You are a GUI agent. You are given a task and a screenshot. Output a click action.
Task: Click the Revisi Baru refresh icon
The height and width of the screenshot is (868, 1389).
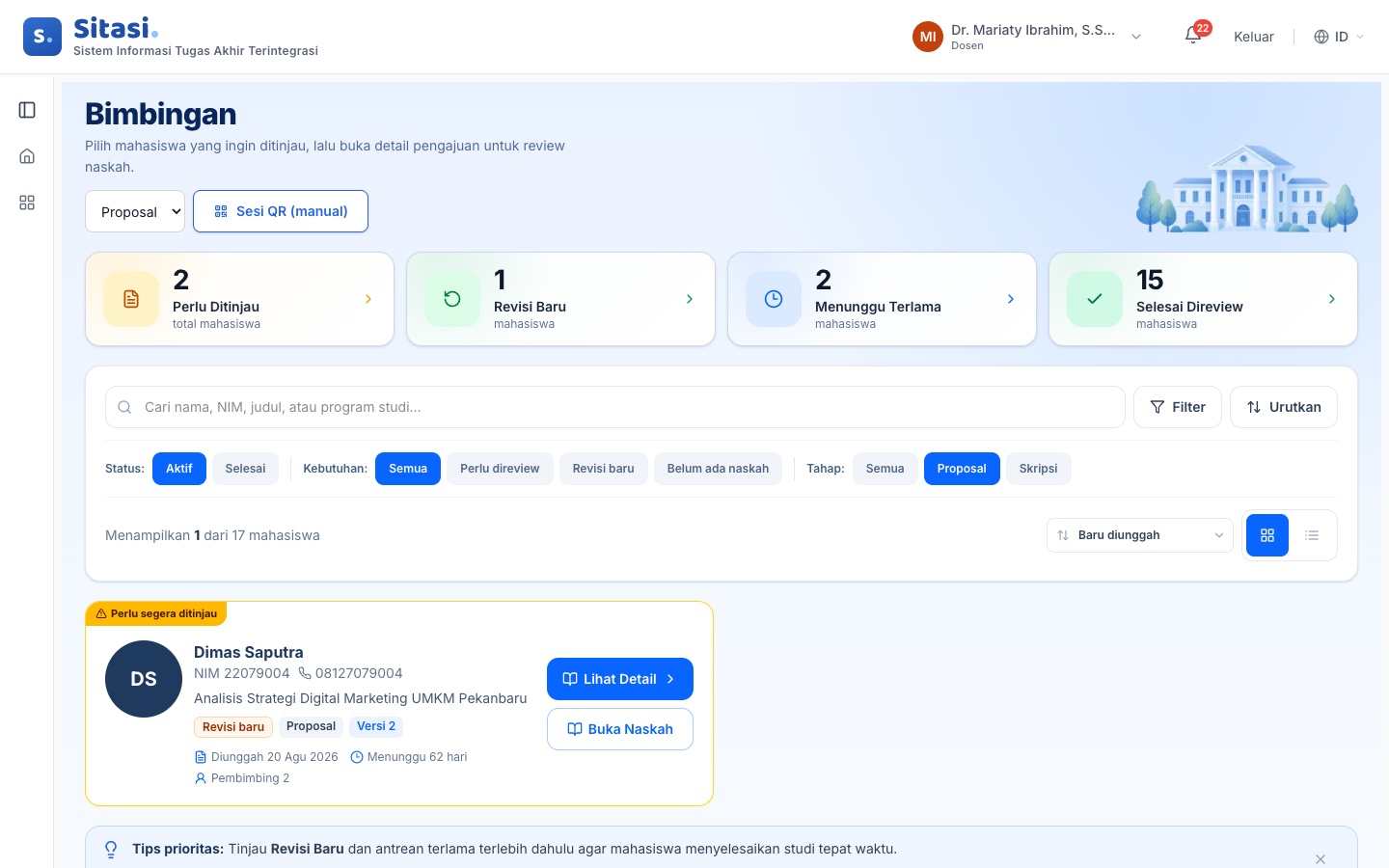pos(452,299)
